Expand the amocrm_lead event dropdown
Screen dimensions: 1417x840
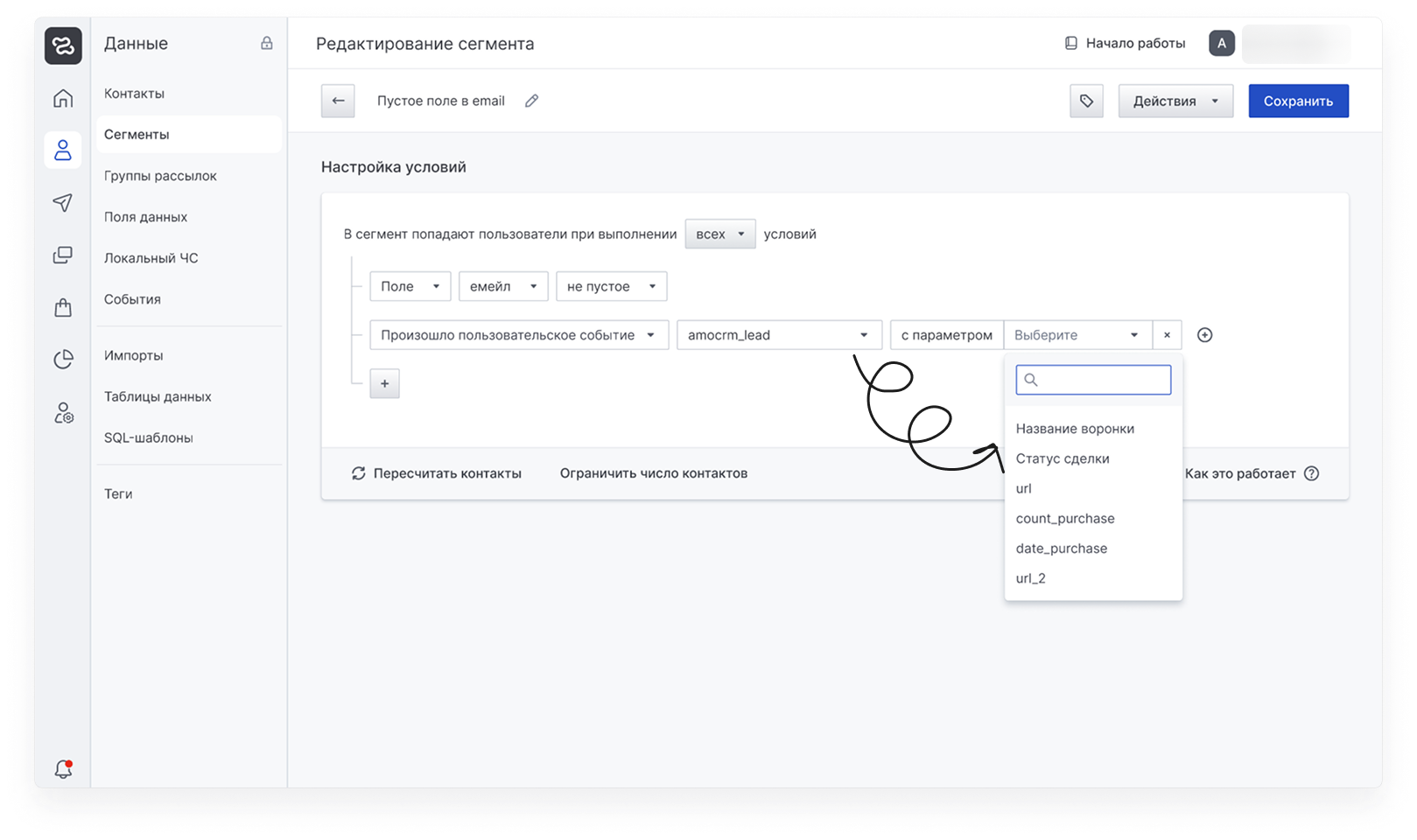(778, 335)
